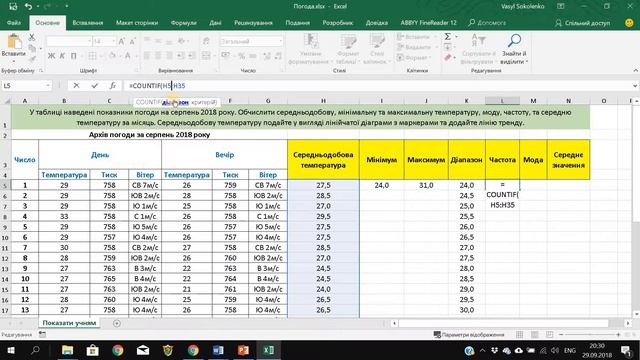Open PowerPoint from the taskbar

point(243,350)
